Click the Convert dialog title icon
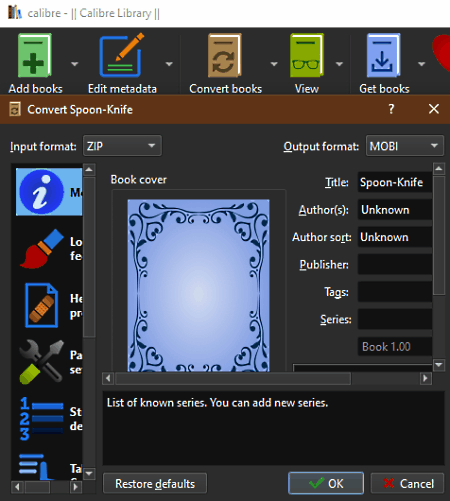 (x=15, y=109)
